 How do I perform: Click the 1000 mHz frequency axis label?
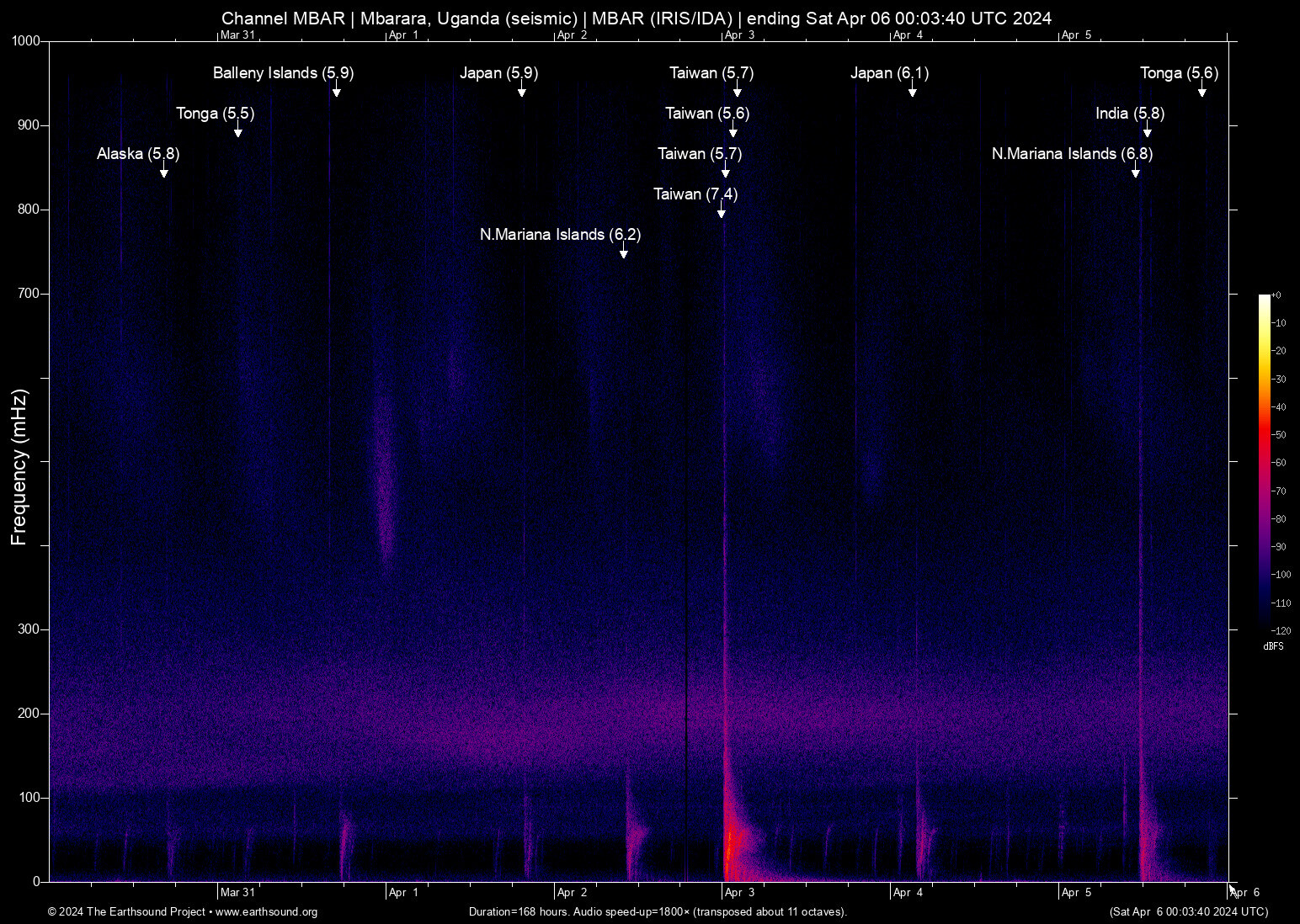pos(25,40)
